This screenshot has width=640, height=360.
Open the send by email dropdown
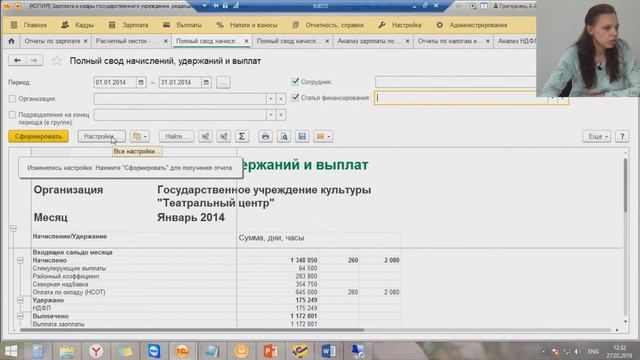coord(323,136)
